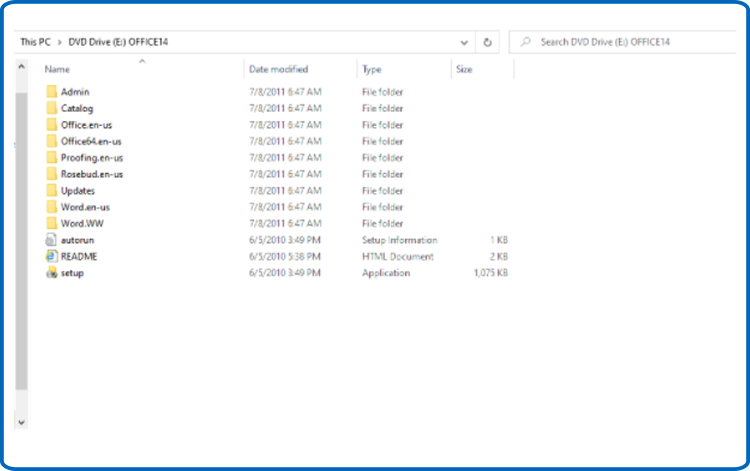Sort by the Type column header

point(372,69)
